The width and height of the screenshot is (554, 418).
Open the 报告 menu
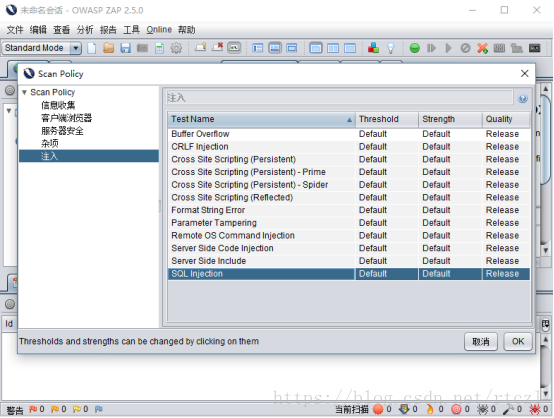coord(108,30)
